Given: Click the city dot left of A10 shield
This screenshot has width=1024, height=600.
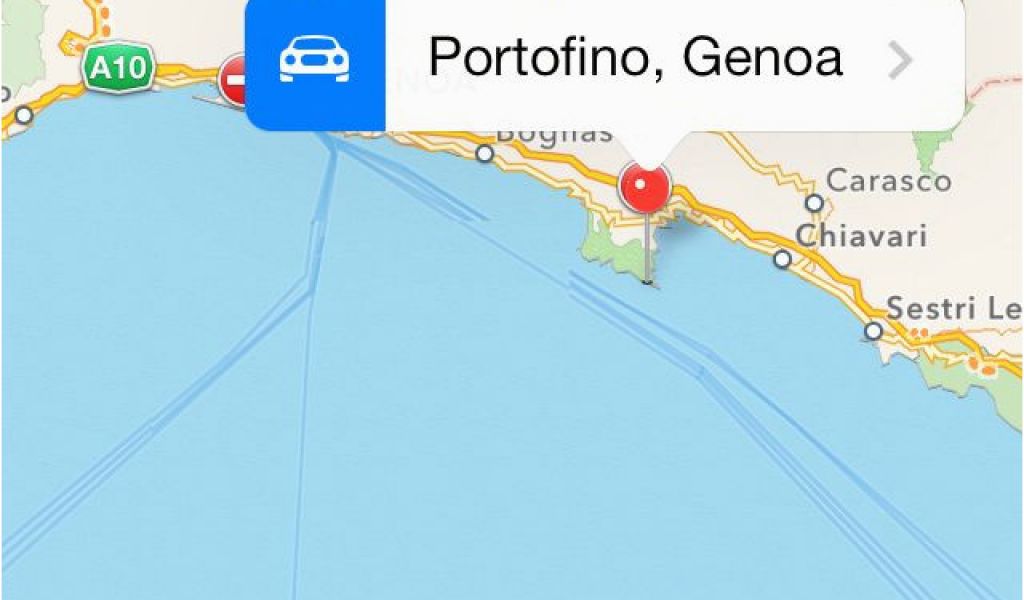Looking at the screenshot, I should 24,116.
